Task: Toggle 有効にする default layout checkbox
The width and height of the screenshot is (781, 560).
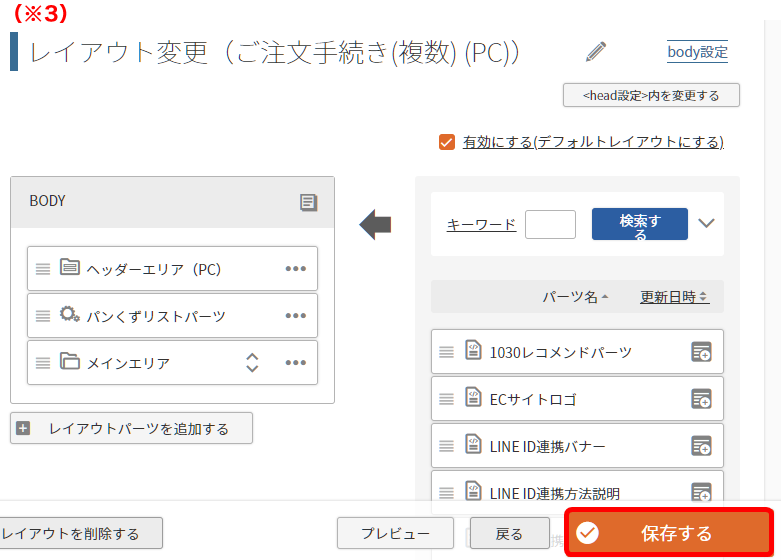Action: (x=447, y=142)
